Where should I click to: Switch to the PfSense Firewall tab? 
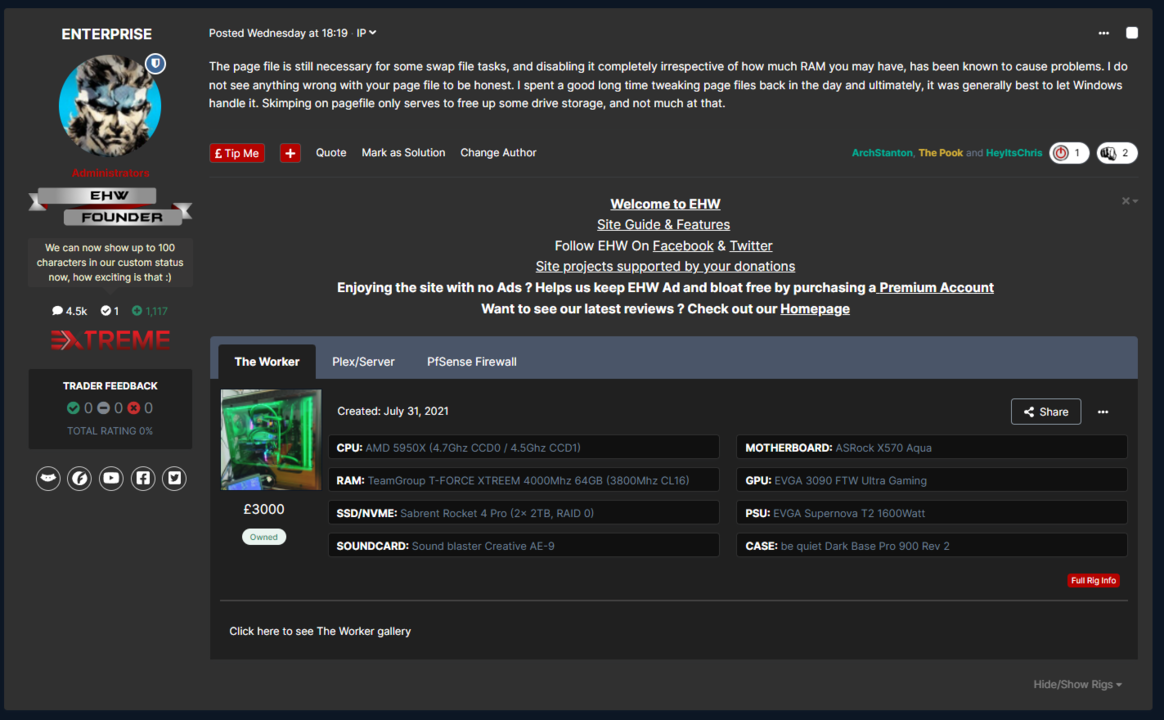tap(471, 362)
